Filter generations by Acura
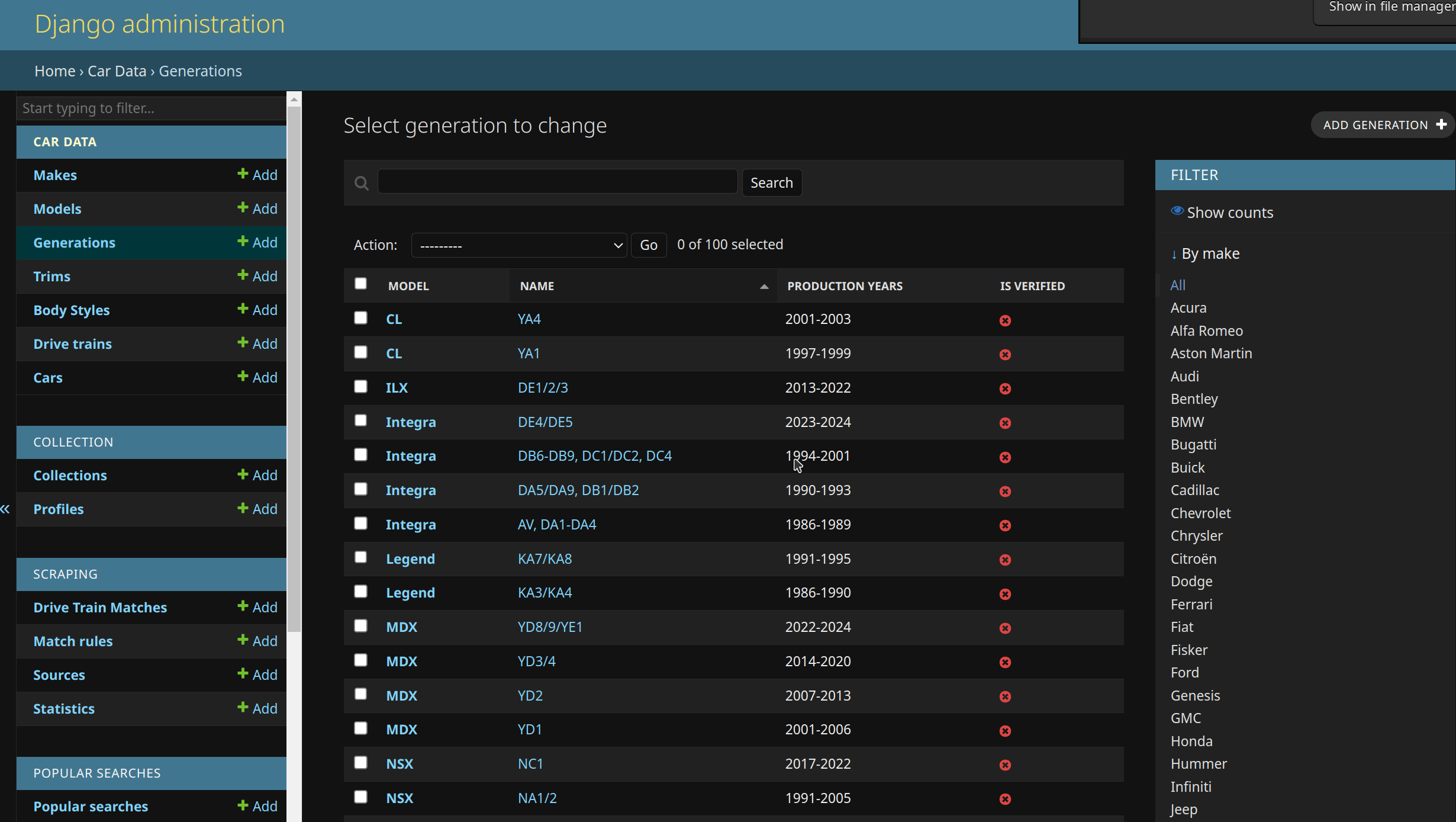1456x822 pixels. pyautogui.click(x=1188, y=308)
